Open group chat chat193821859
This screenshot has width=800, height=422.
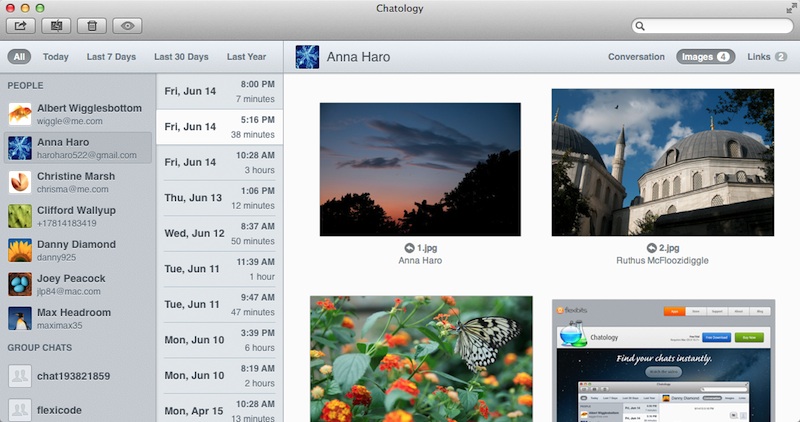[73, 376]
